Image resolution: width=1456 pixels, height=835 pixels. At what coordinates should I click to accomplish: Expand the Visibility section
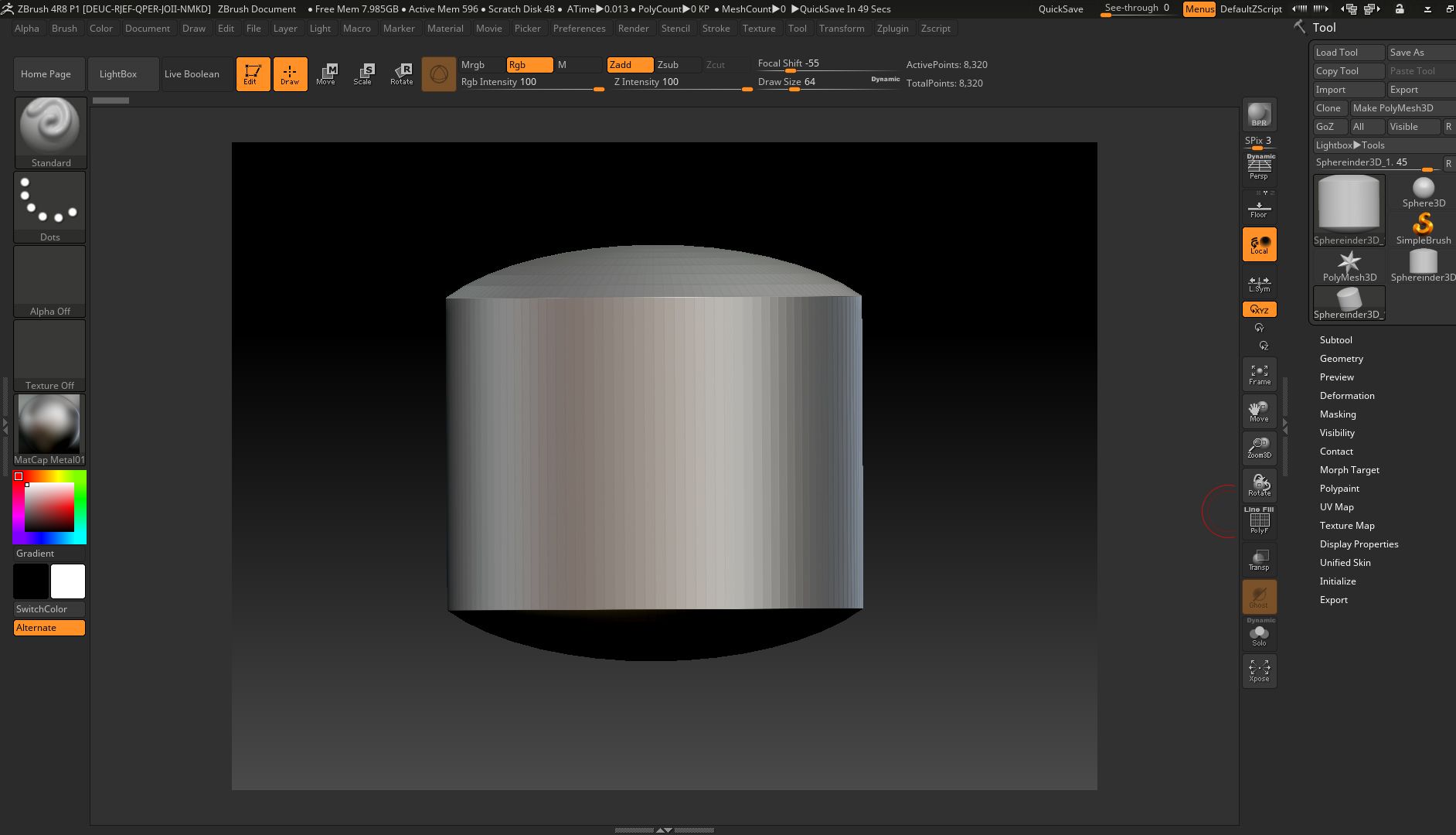pos(1336,433)
